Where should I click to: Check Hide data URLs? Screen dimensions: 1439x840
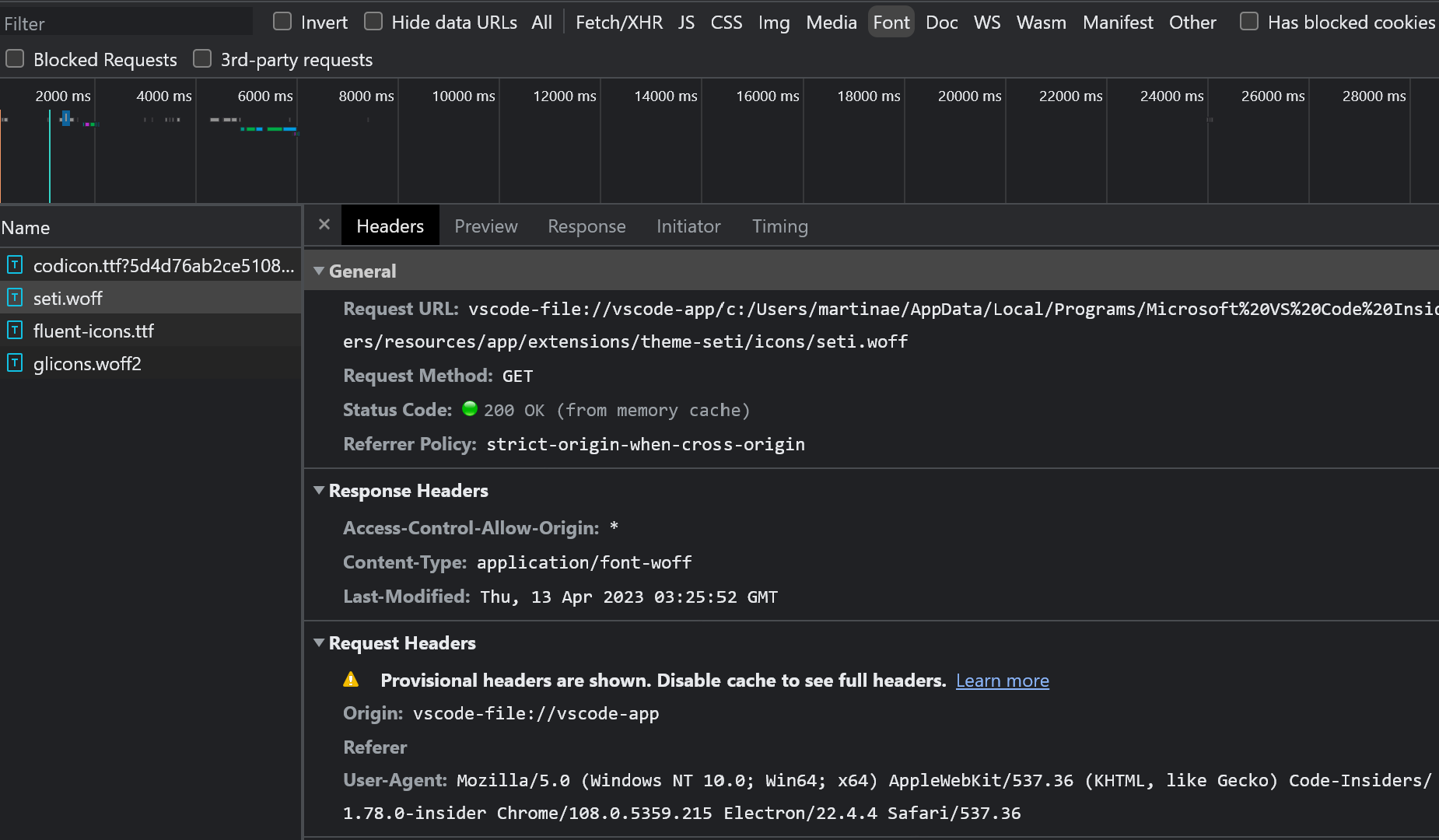(374, 22)
